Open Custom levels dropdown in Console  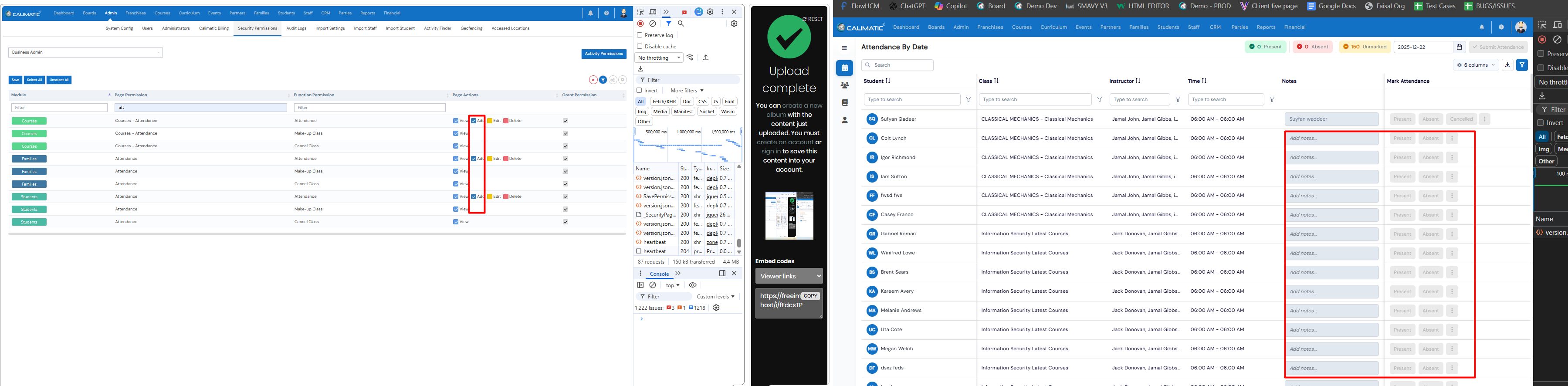tap(716, 297)
